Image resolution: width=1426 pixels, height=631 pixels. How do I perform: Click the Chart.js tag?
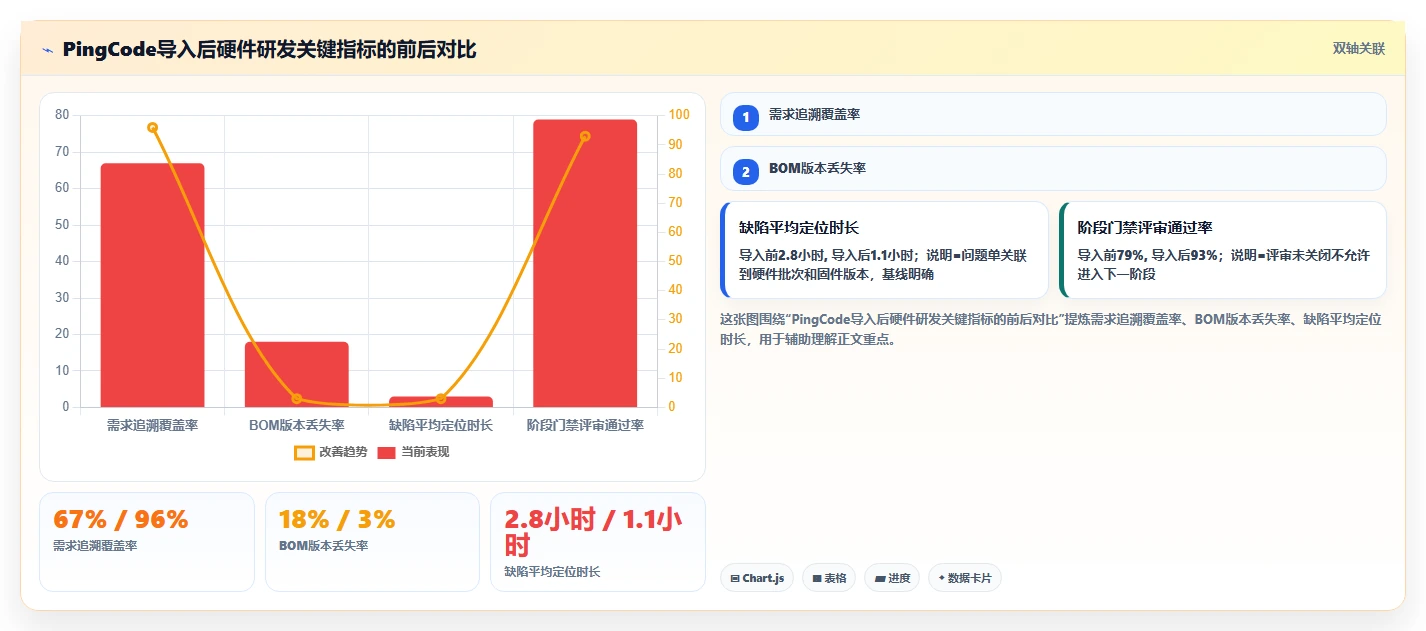point(757,578)
